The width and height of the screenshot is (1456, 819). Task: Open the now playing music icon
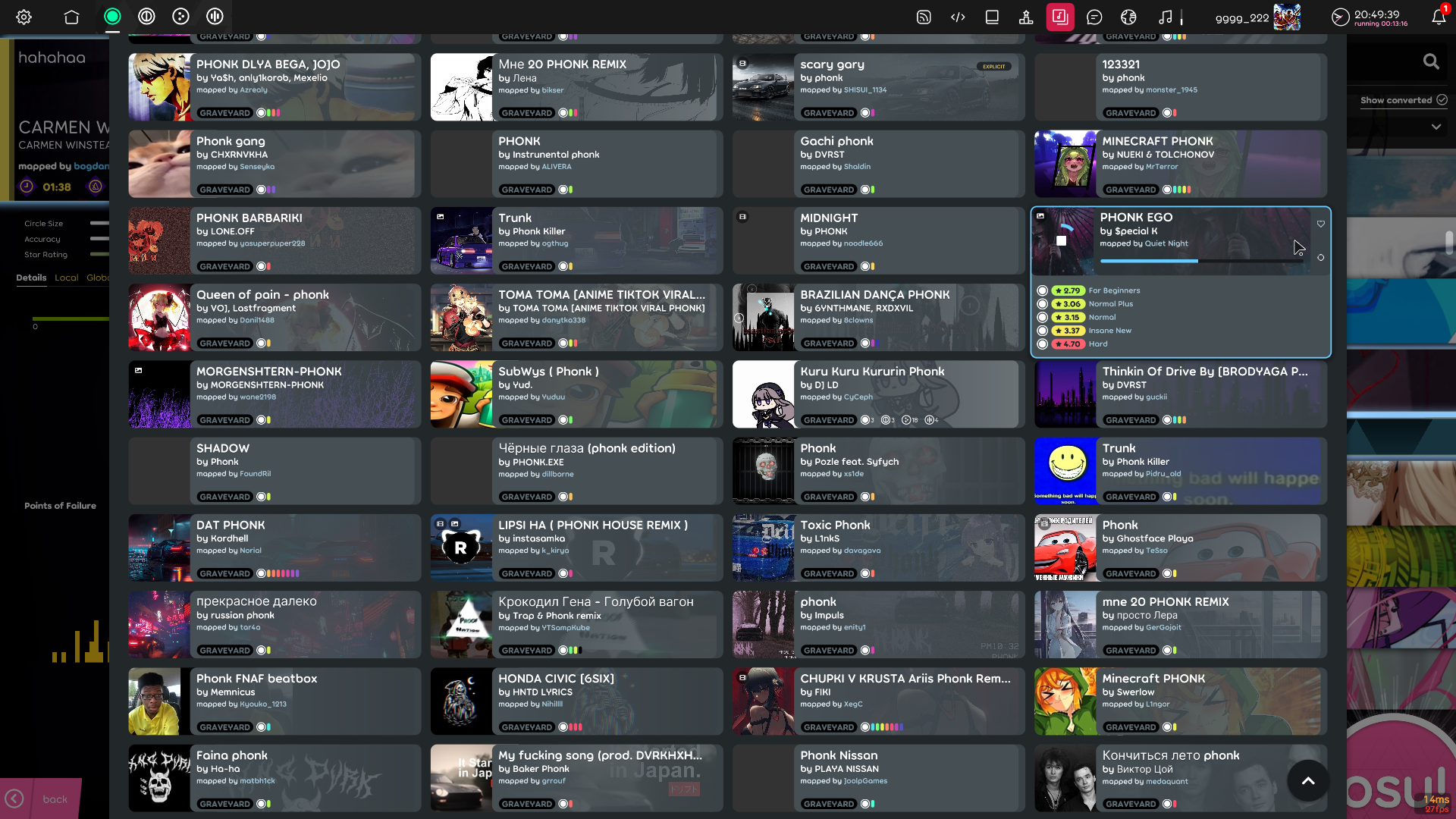point(1166,17)
